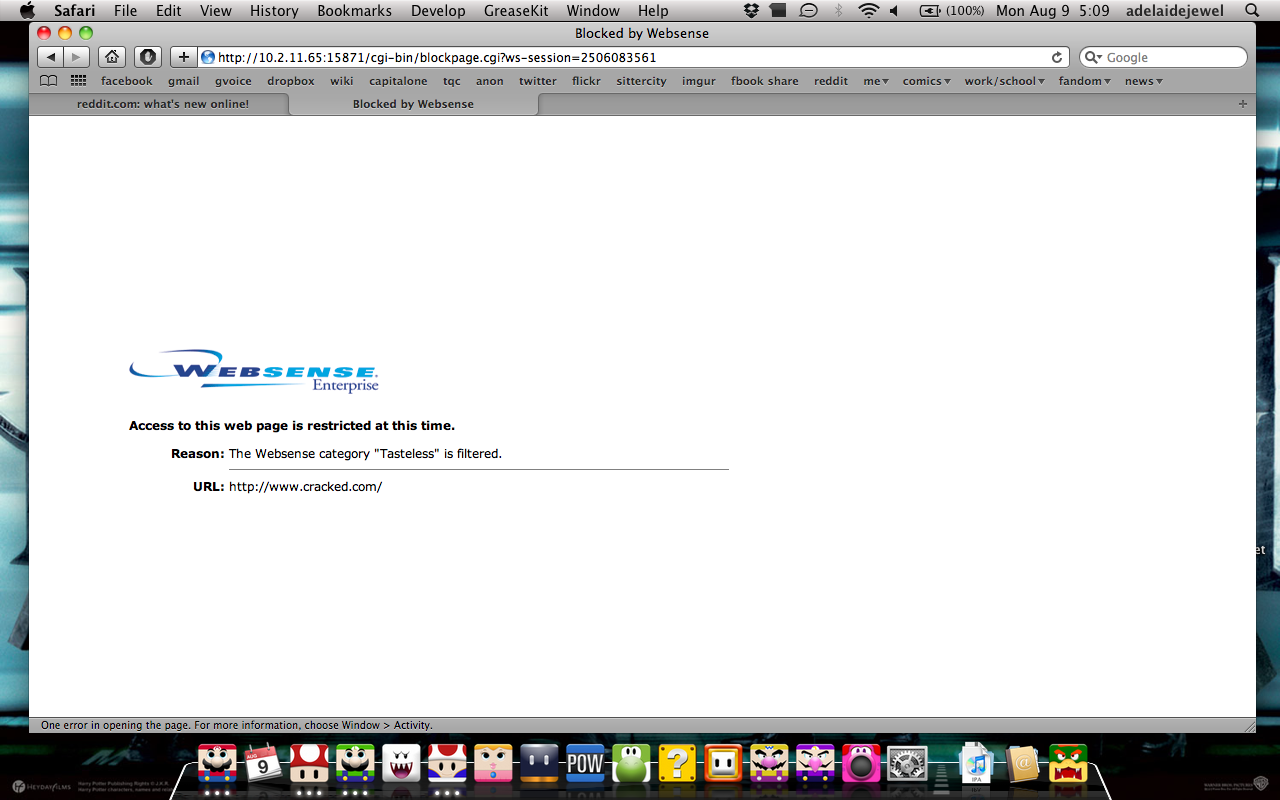This screenshot has width=1280, height=800.
Task: Open the battery (100%) status menu
Action: 951,10
